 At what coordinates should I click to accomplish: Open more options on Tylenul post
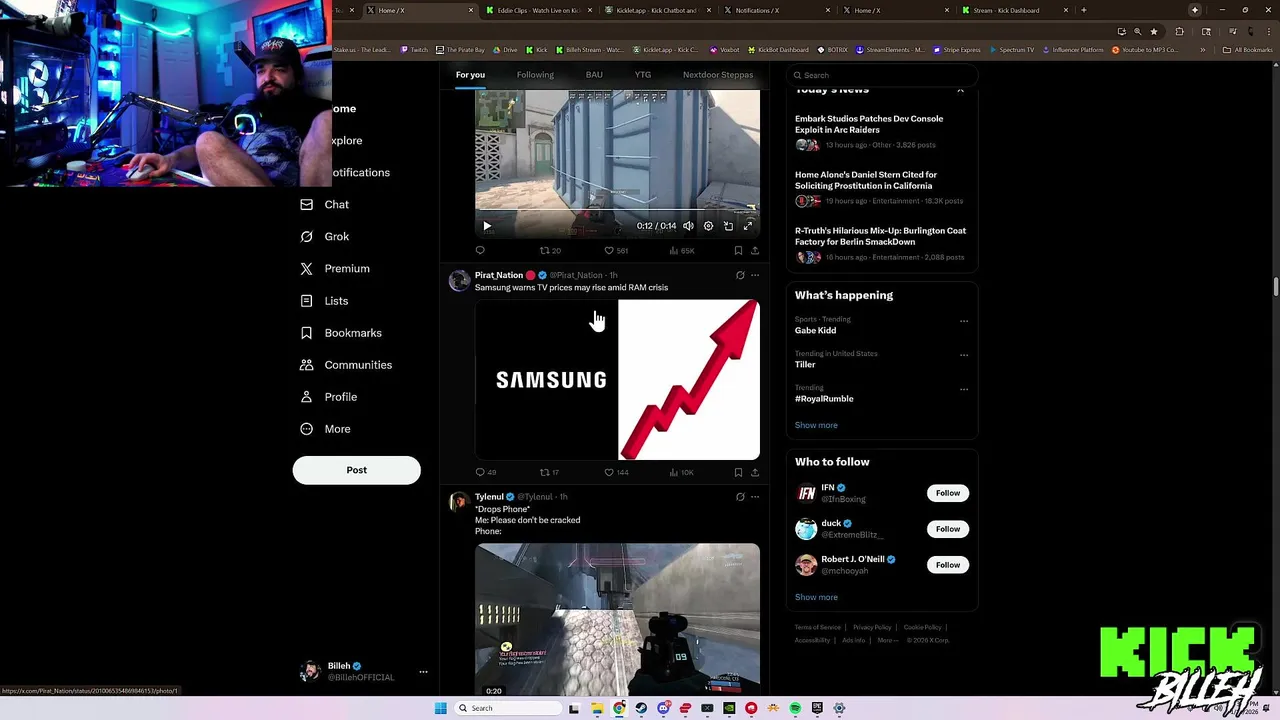pyautogui.click(x=755, y=497)
